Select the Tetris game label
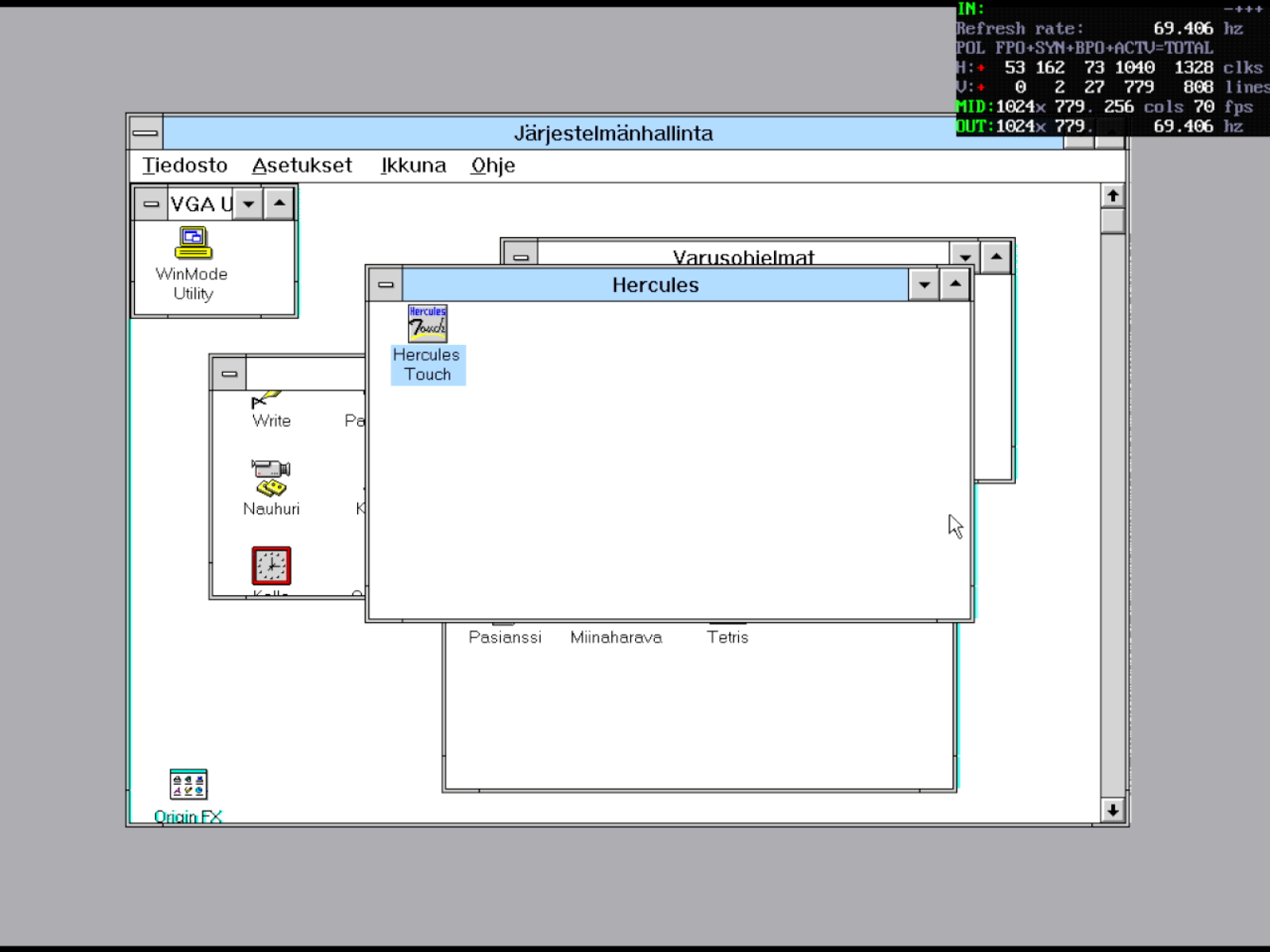1270x952 pixels. click(727, 637)
